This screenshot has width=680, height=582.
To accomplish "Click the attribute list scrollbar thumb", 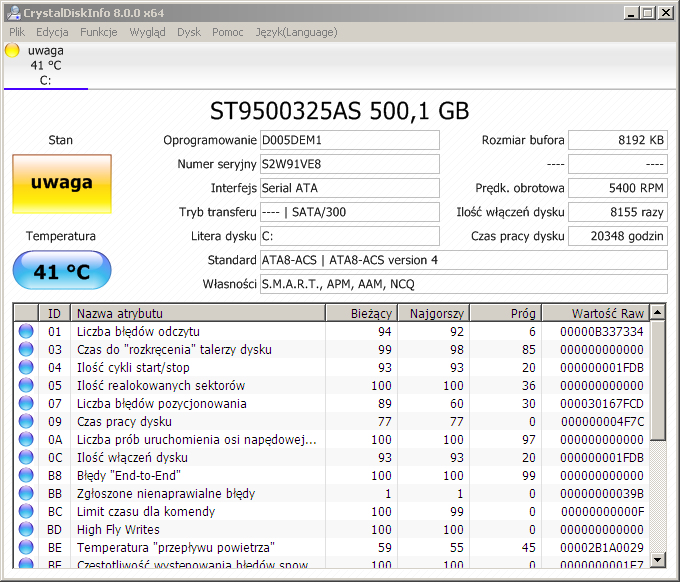I will 657,381.
